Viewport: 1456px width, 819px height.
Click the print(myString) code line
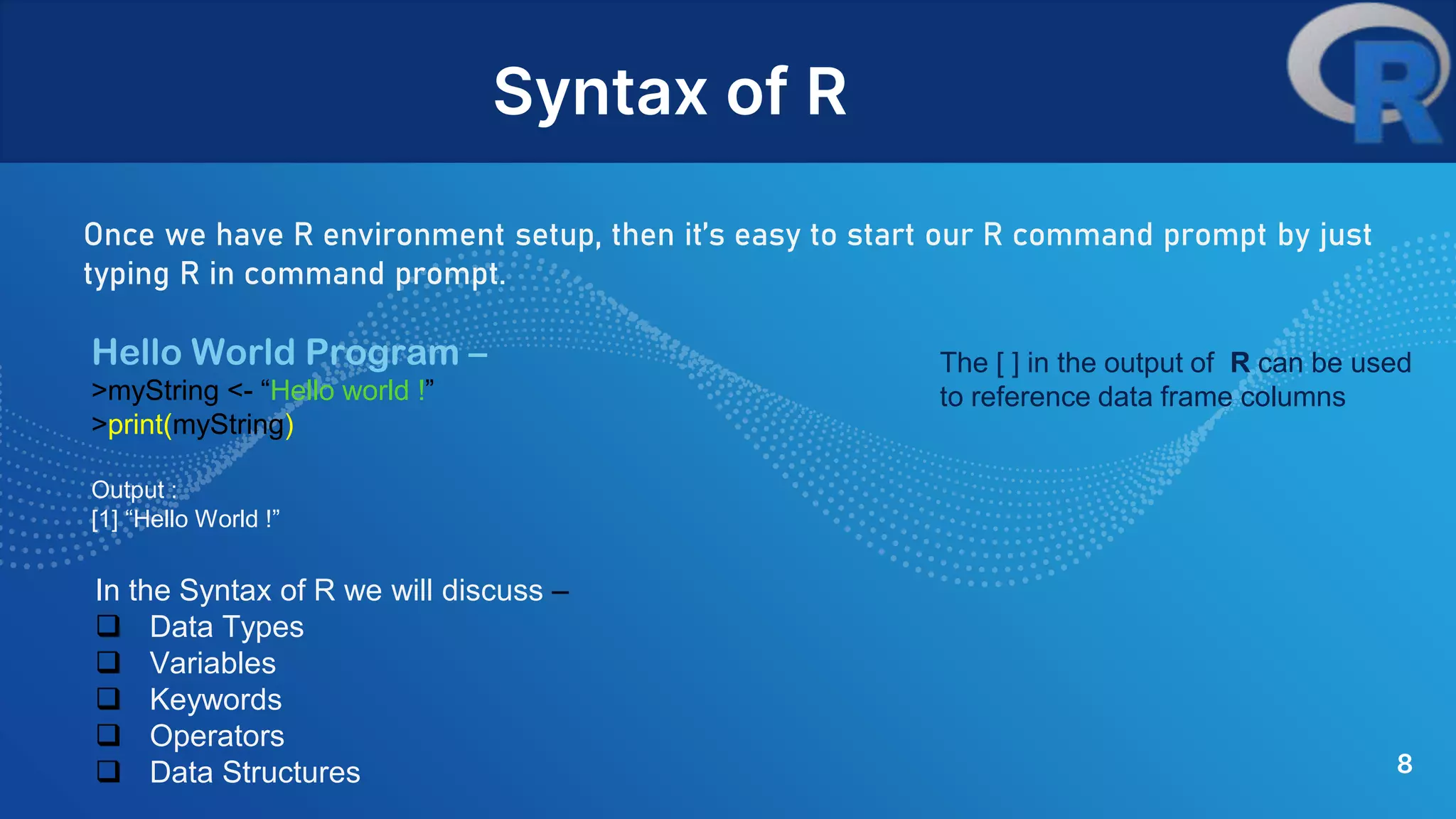coord(193,425)
